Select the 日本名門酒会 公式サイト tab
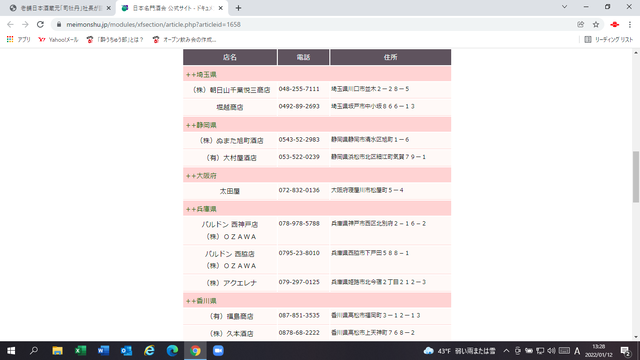The width and height of the screenshot is (640, 360). pos(171,8)
